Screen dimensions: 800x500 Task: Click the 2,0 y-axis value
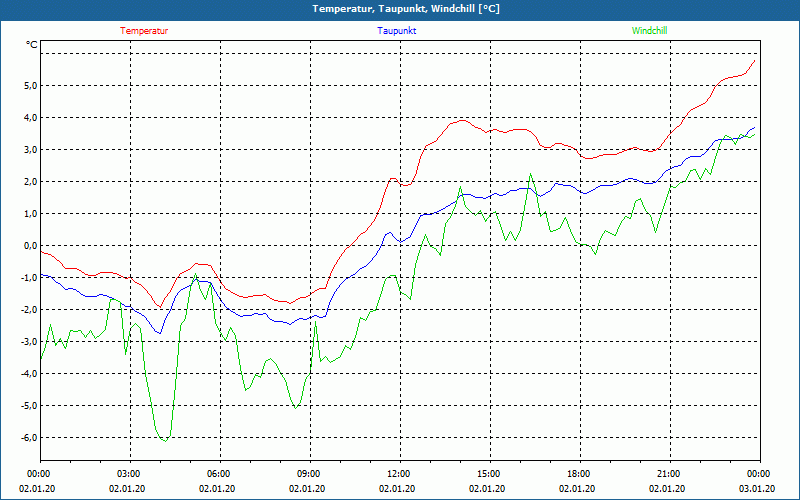[x=31, y=182]
